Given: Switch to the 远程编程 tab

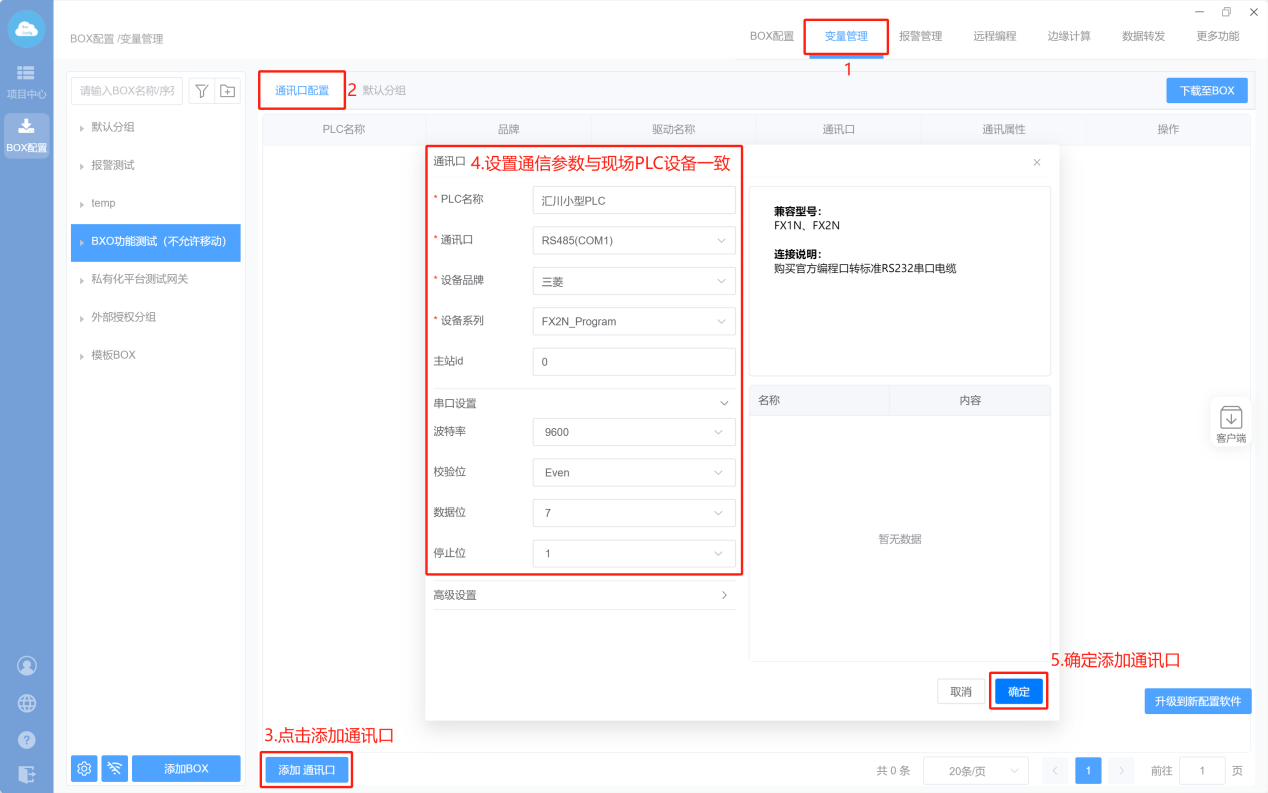Looking at the screenshot, I should 994,36.
